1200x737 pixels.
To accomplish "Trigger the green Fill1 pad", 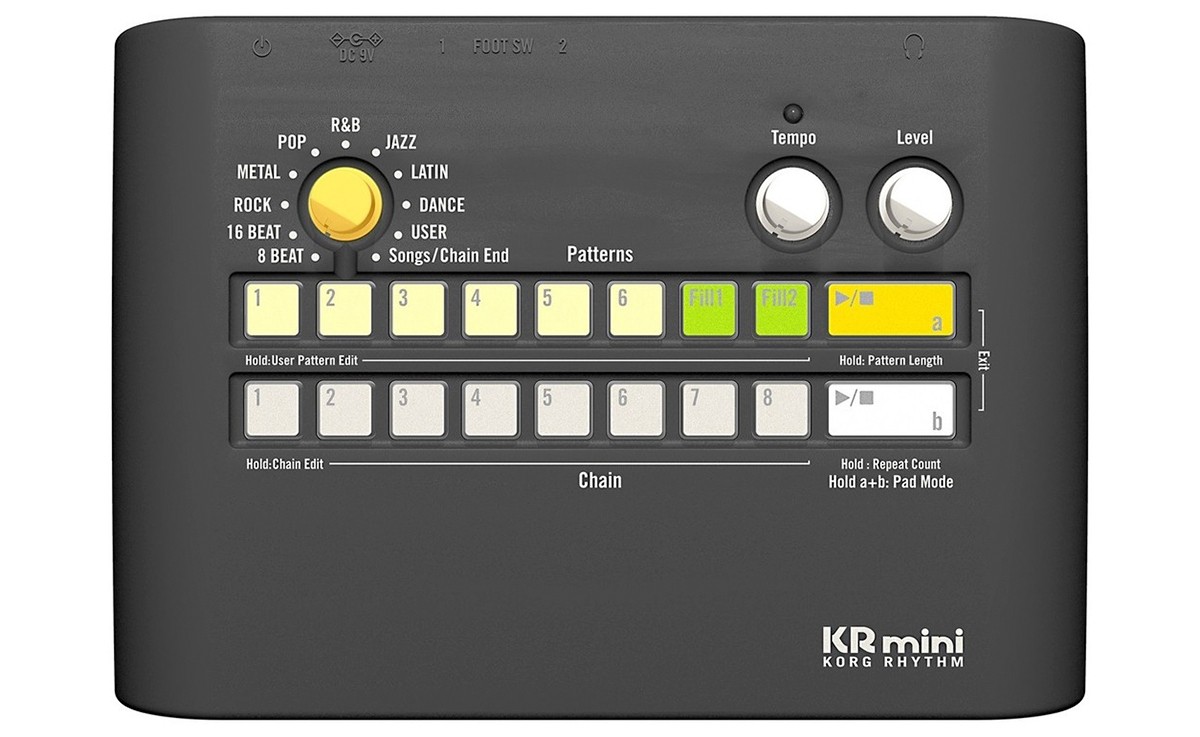I will (x=709, y=310).
